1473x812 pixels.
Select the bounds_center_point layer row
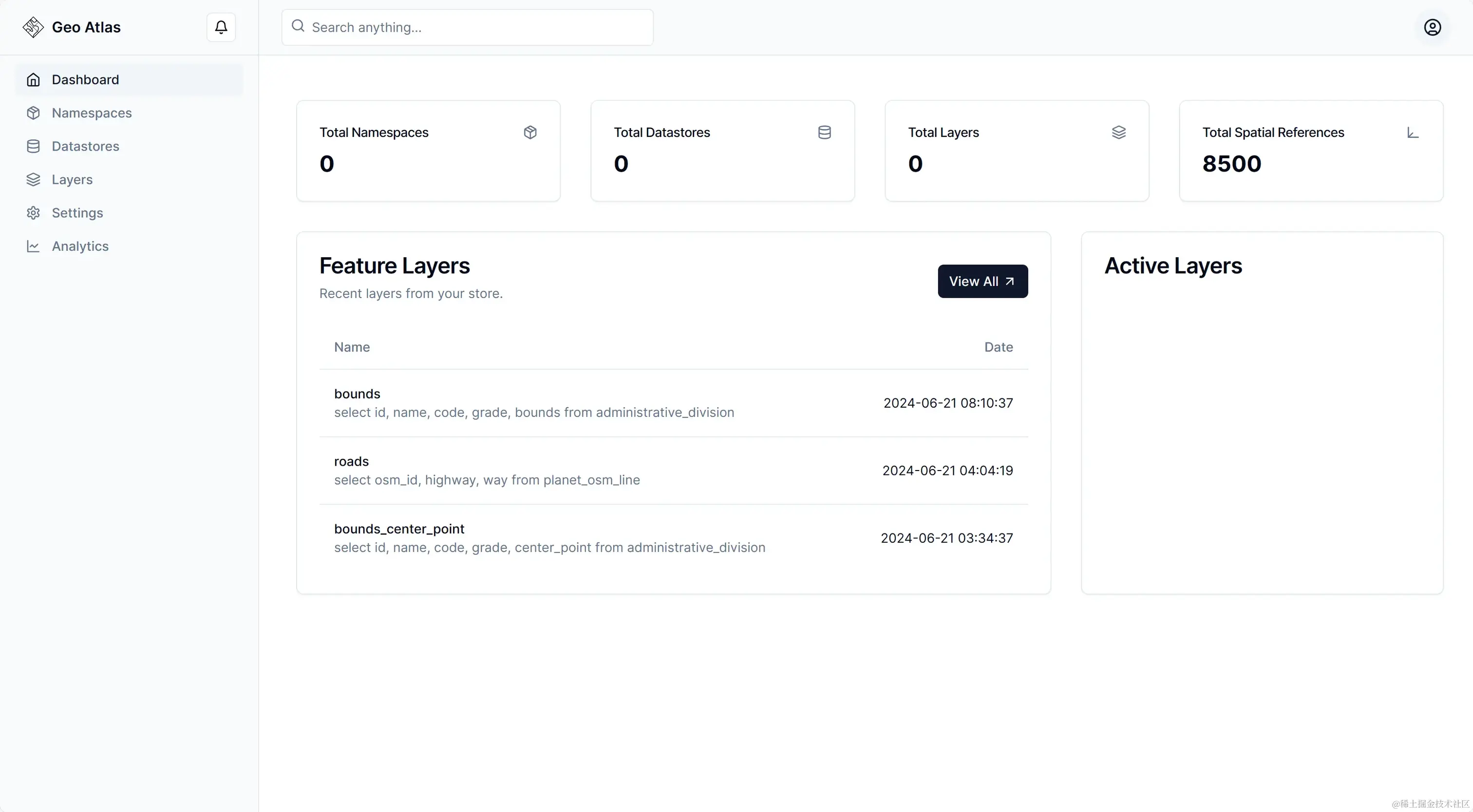pos(673,538)
